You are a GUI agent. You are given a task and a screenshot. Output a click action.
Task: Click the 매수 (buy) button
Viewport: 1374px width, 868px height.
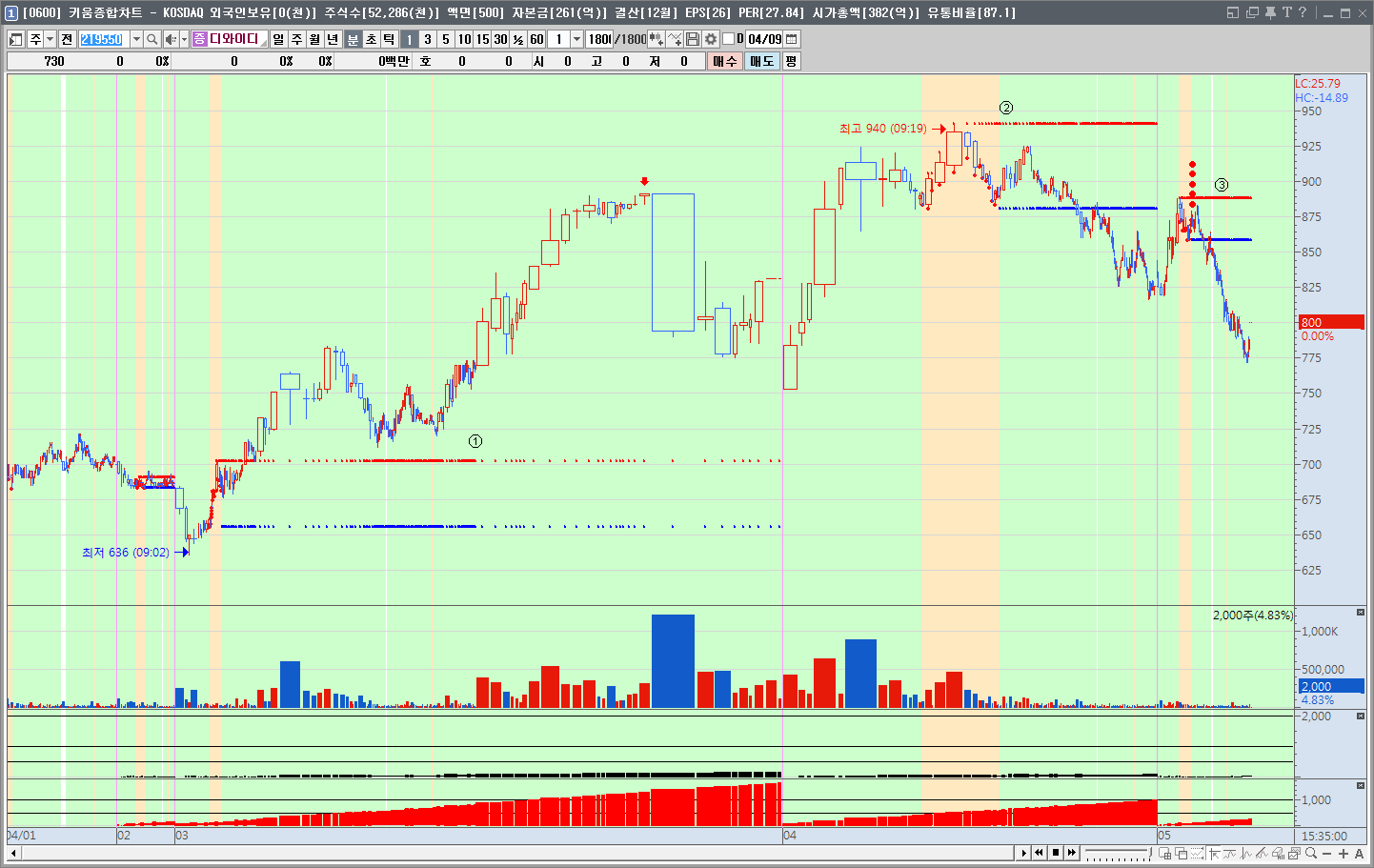725,61
